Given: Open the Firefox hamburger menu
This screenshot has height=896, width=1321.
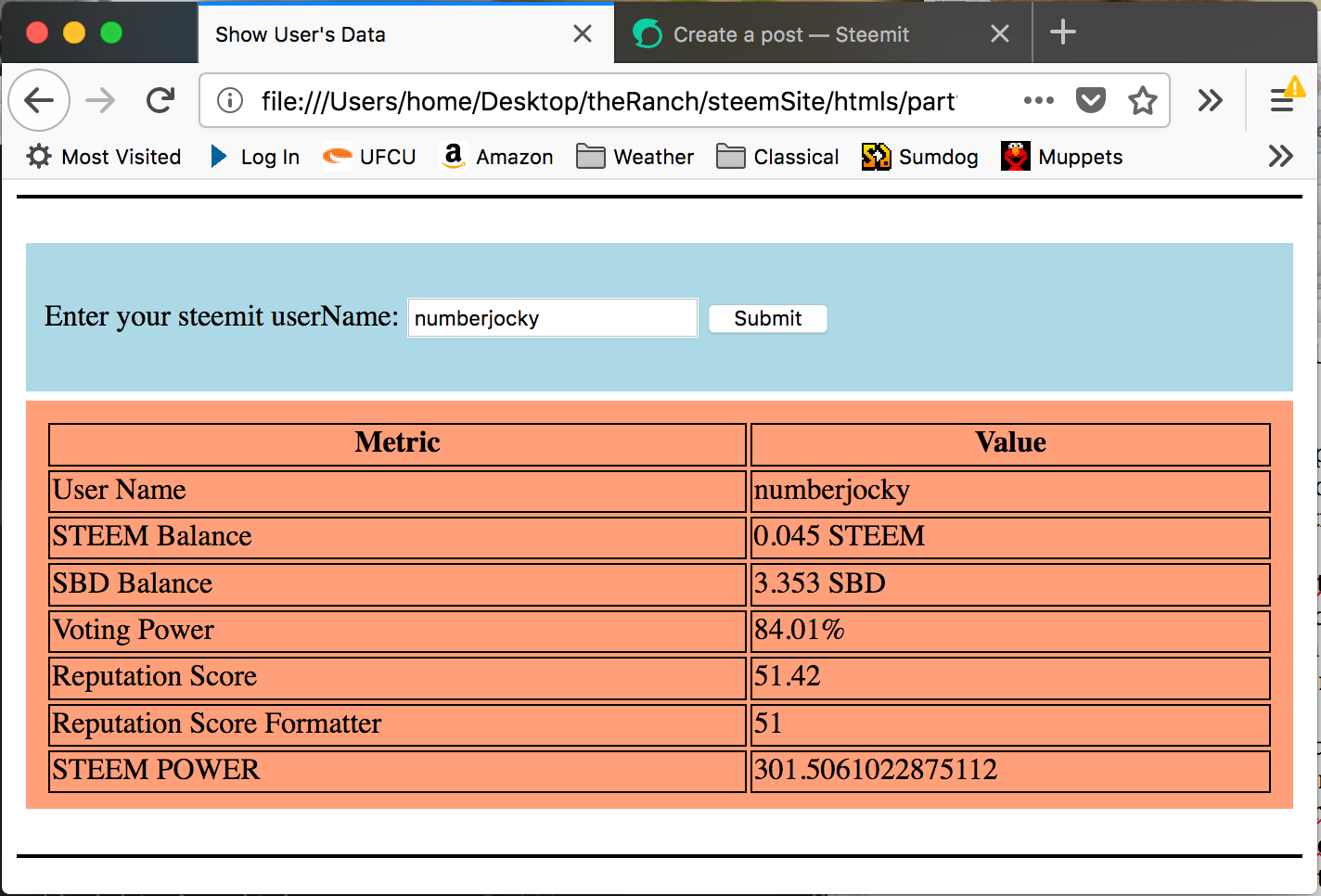Looking at the screenshot, I should pyautogui.click(x=1283, y=100).
